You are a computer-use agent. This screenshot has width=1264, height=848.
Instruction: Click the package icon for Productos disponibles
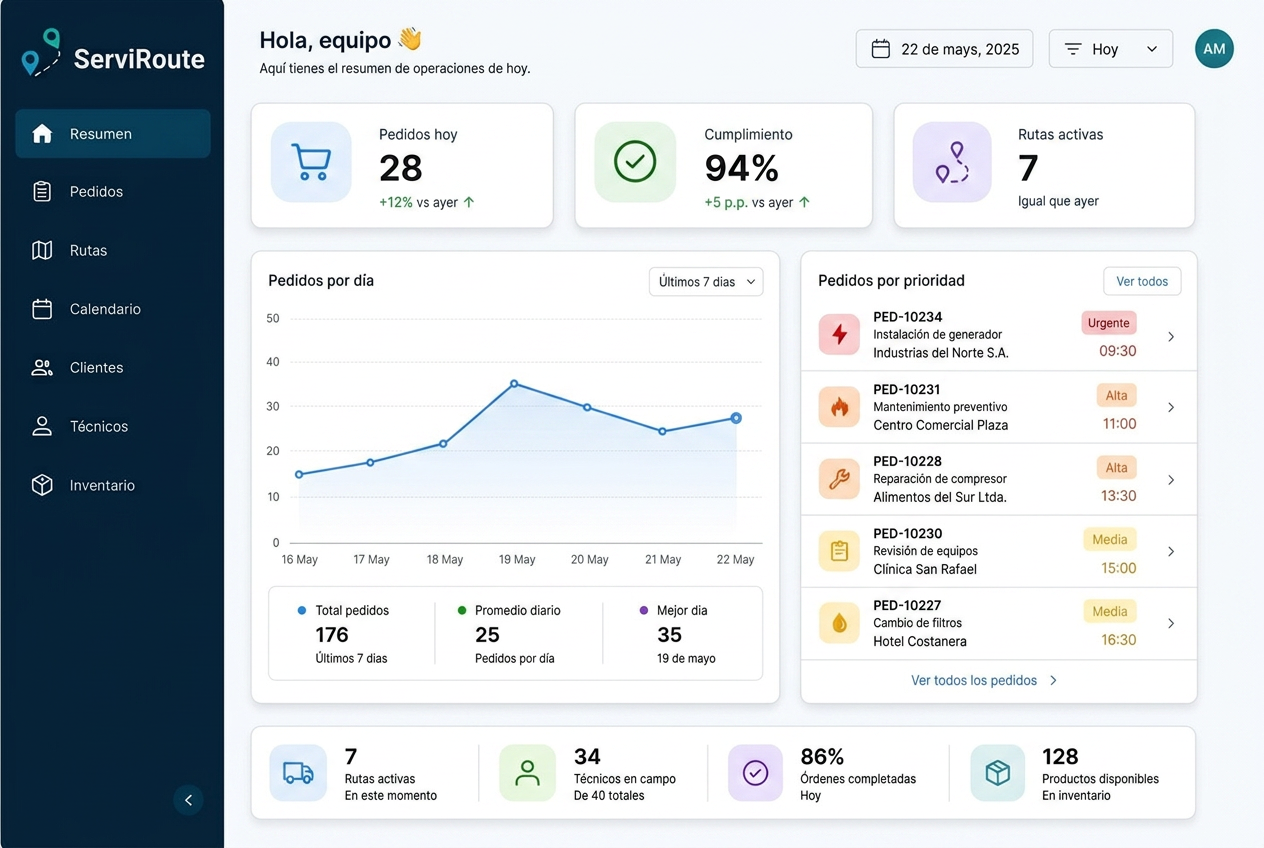pyautogui.click(x=998, y=773)
